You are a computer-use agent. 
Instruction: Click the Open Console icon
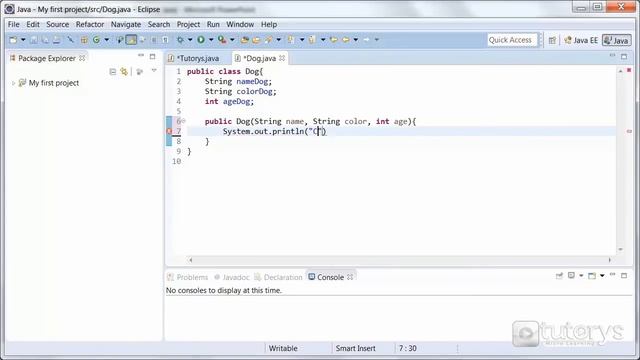(x=592, y=276)
